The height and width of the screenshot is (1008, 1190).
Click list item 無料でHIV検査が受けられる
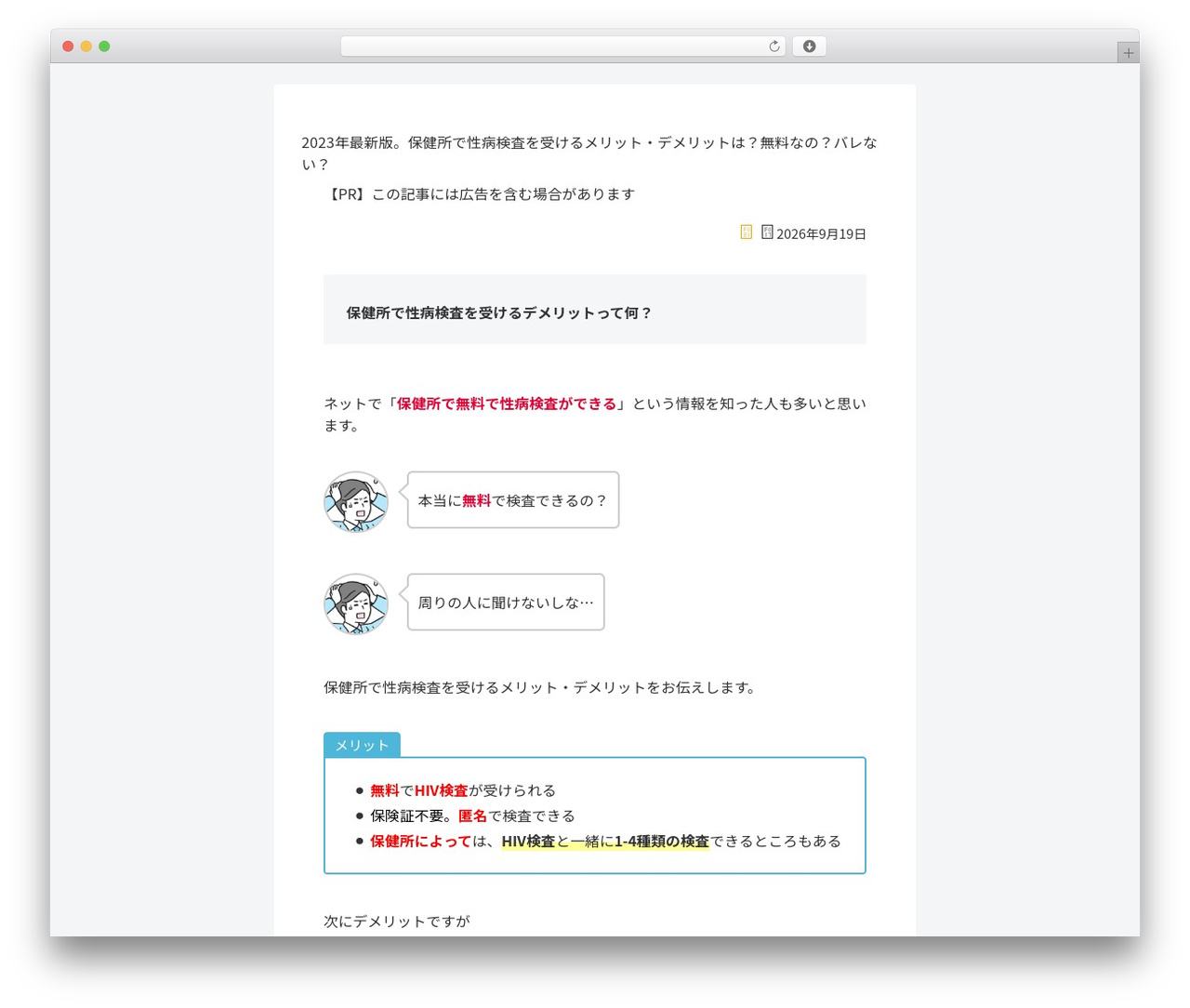tap(463, 790)
